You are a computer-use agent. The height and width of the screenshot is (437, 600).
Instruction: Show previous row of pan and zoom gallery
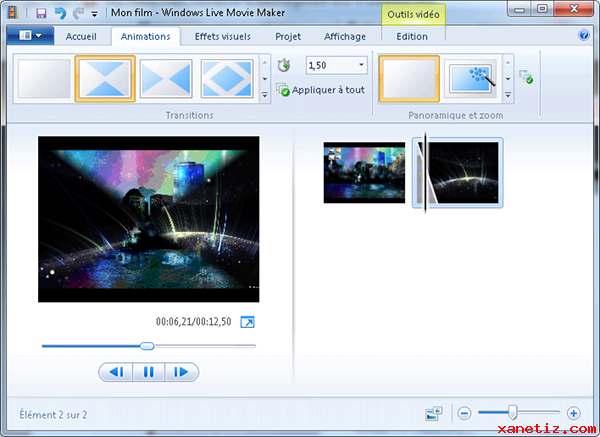tap(508, 62)
